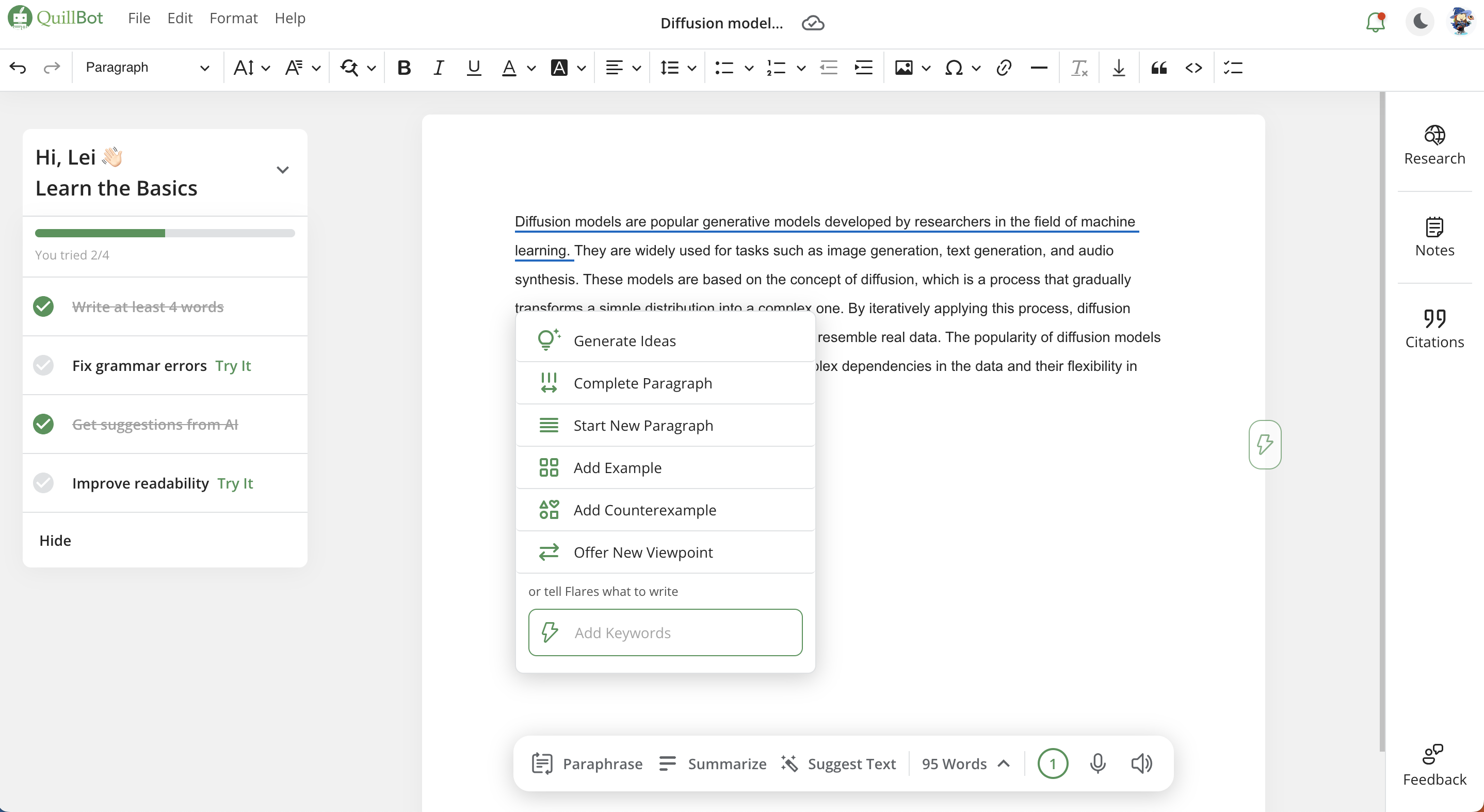The image size is (1484, 812).
Task: Click the insert link icon
Action: (x=1004, y=68)
